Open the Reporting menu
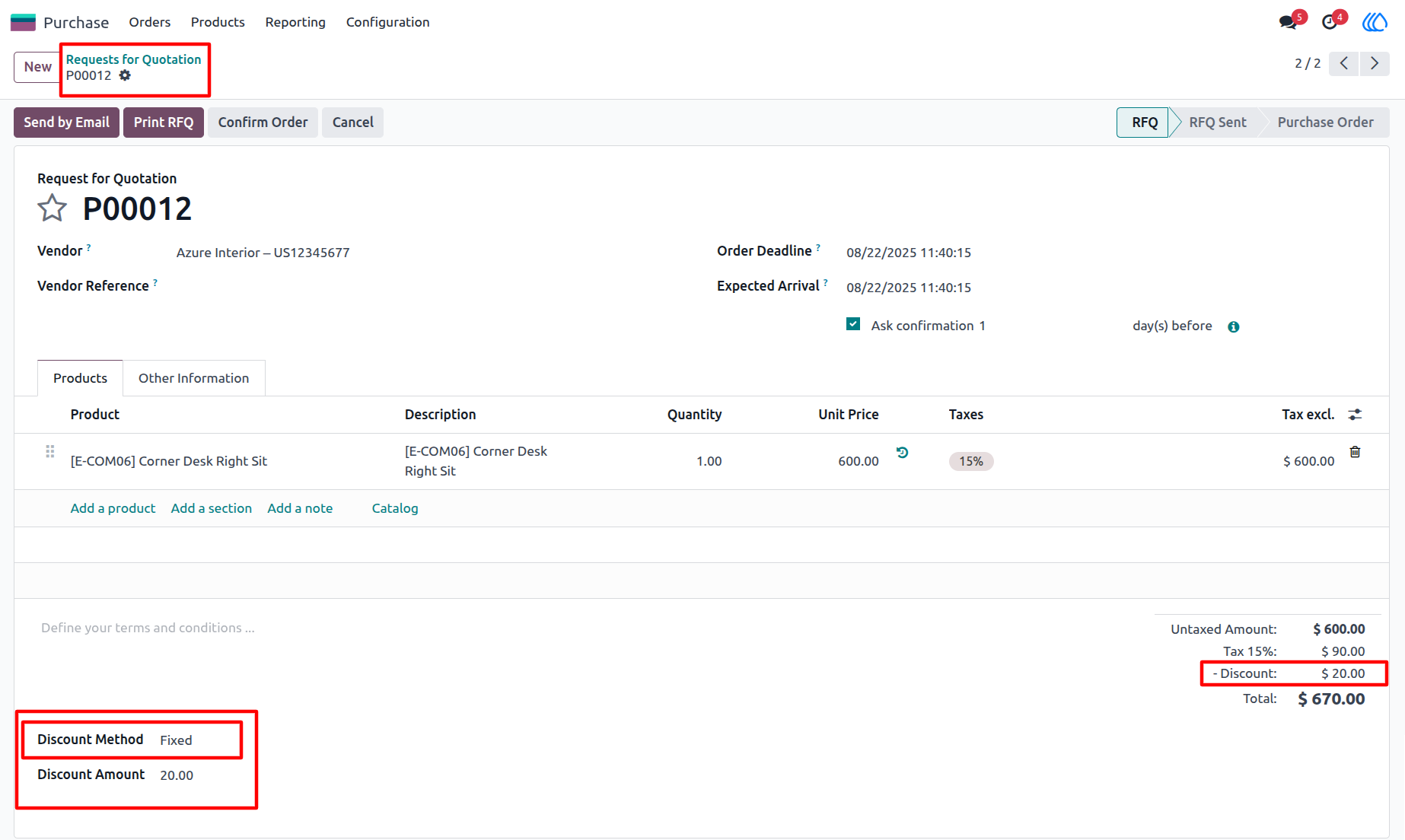The height and width of the screenshot is (840, 1405). (x=295, y=22)
